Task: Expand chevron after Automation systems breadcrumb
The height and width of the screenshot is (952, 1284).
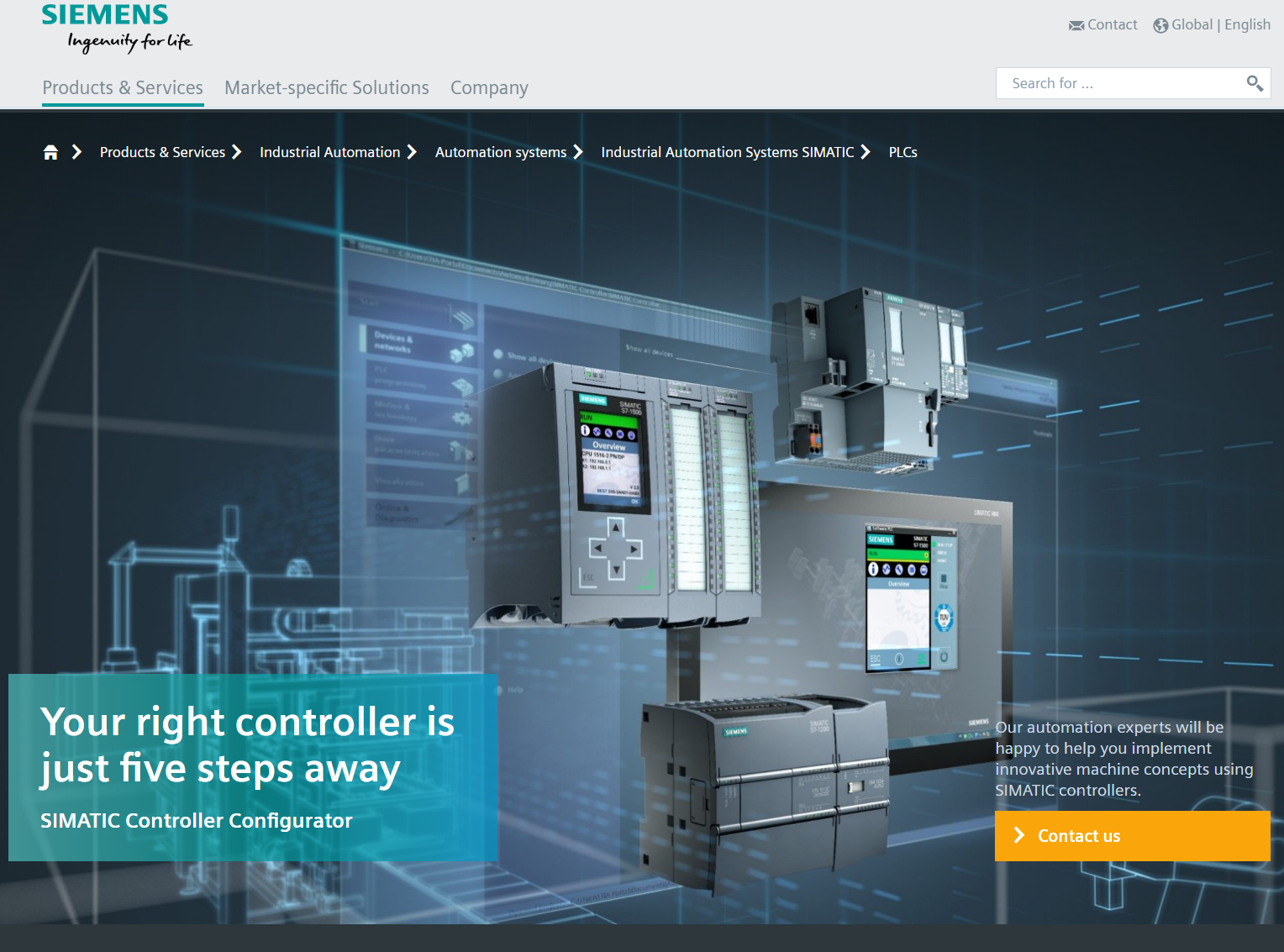Action: click(x=578, y=152)
